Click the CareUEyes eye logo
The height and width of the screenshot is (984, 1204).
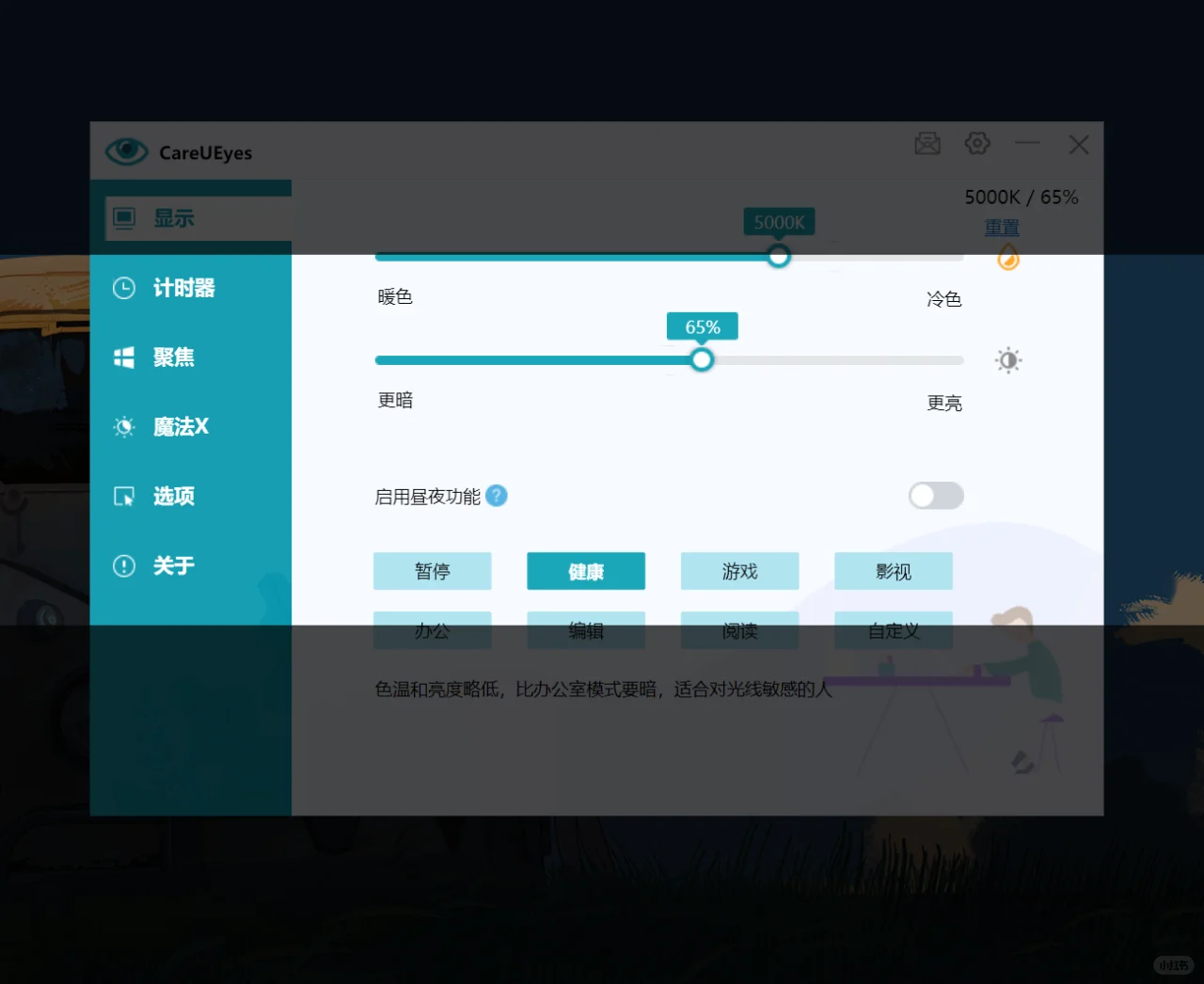(127, 151)
